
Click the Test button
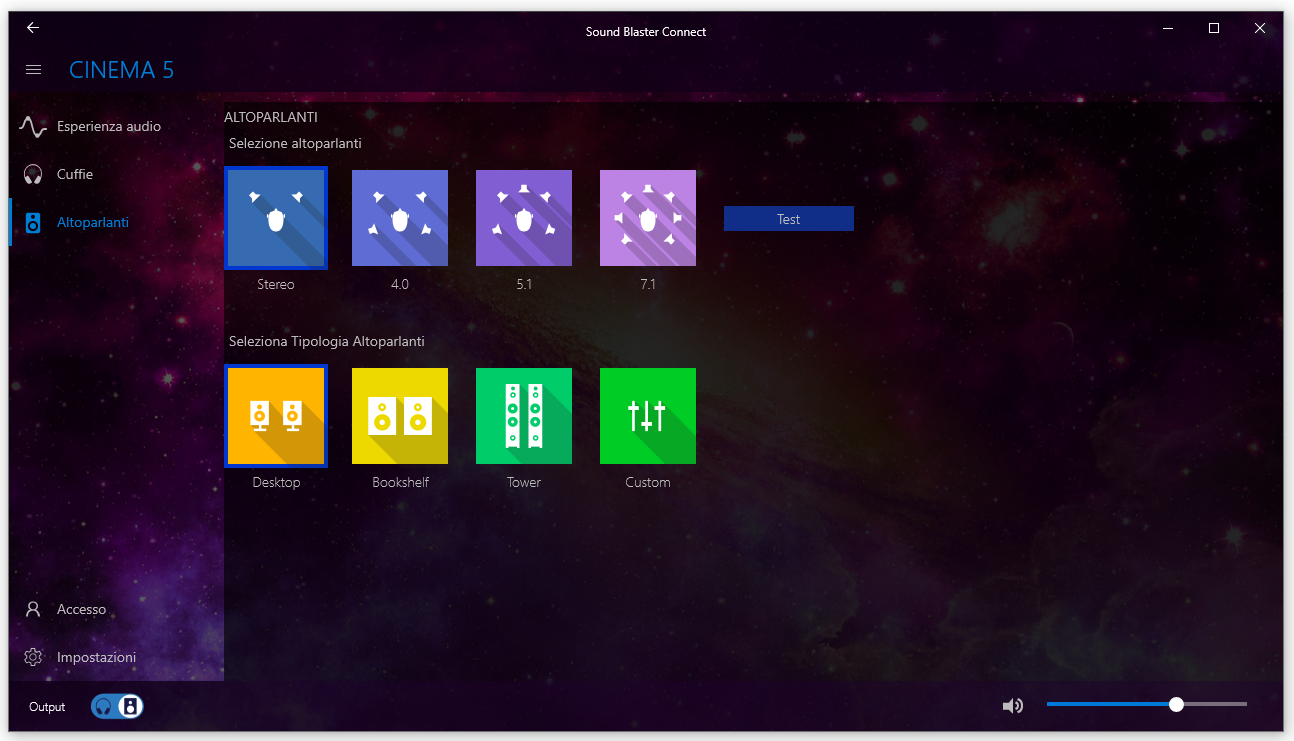[x=789, y=219]
